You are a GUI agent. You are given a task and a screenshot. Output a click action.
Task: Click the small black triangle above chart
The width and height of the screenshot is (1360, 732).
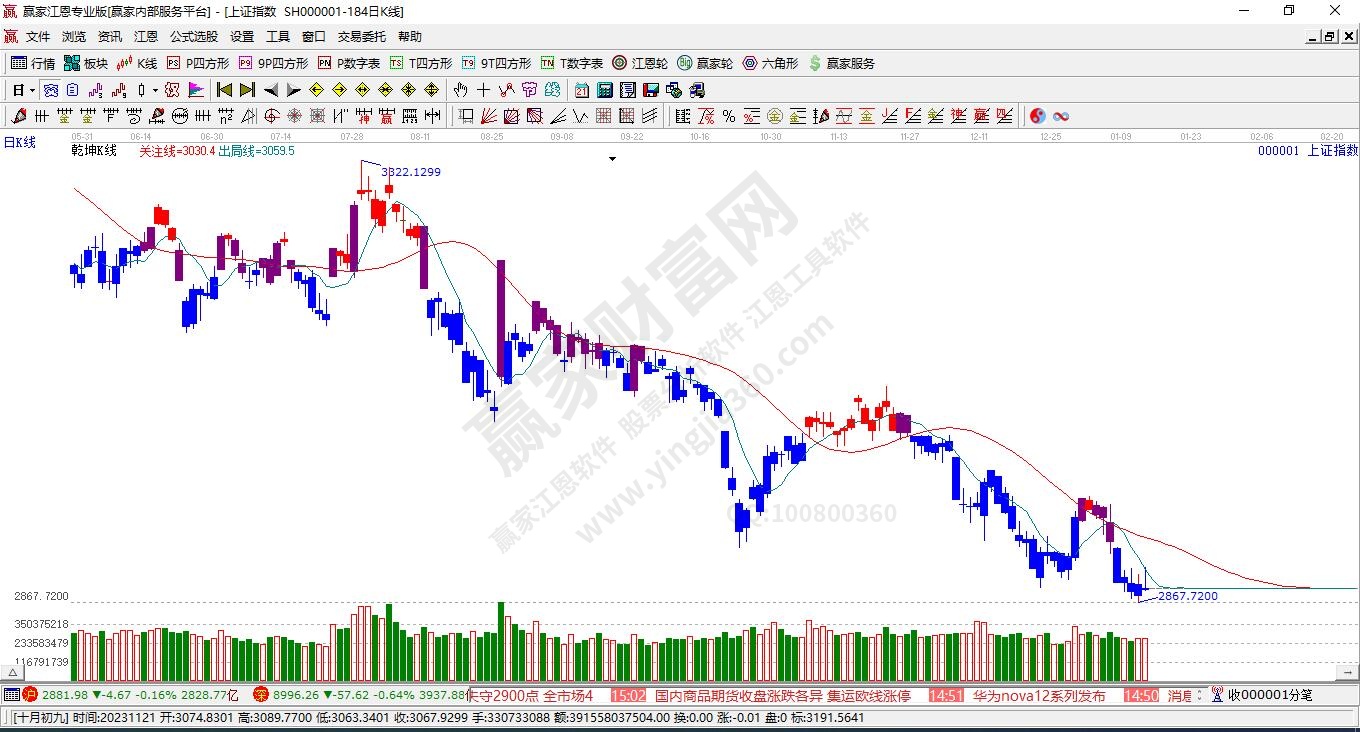tap(612, 158)
